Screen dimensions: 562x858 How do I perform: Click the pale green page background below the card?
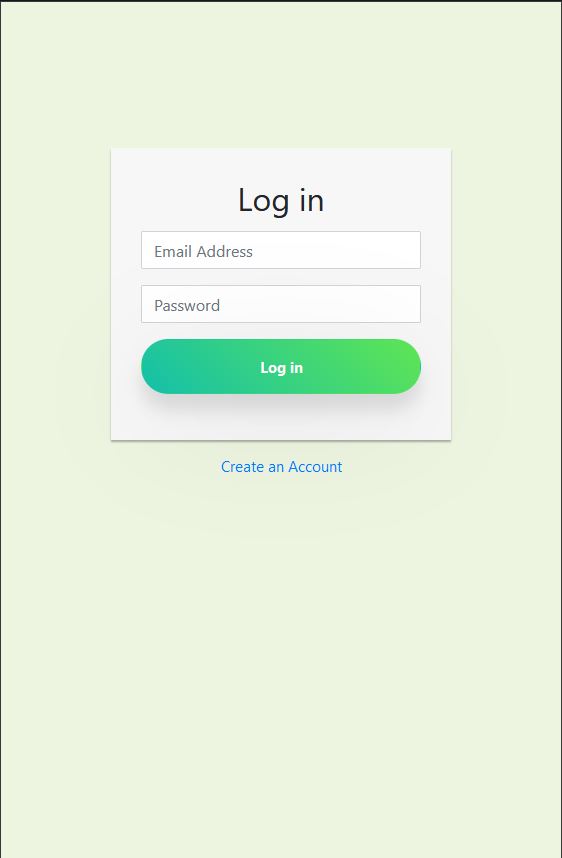coord(281,657)
